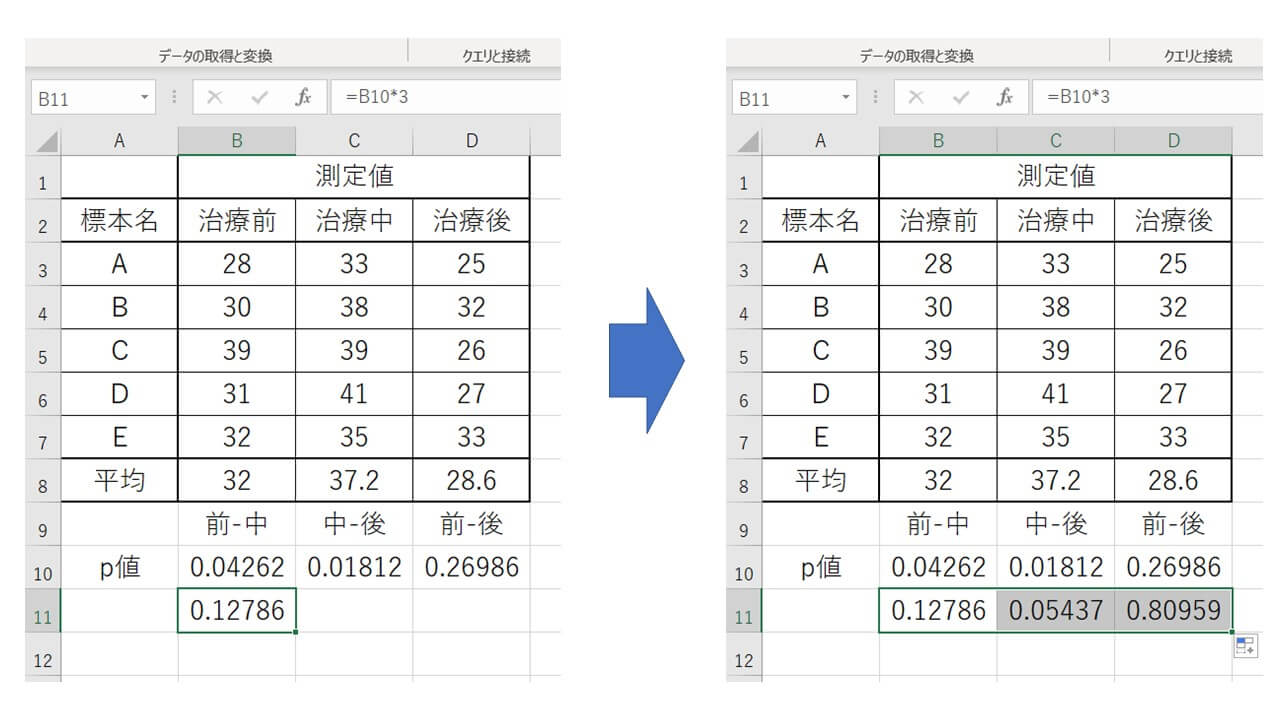Click the Name Box showing B11 in right window
This screenshot has height=720, width=1280.
click(780, 98)
